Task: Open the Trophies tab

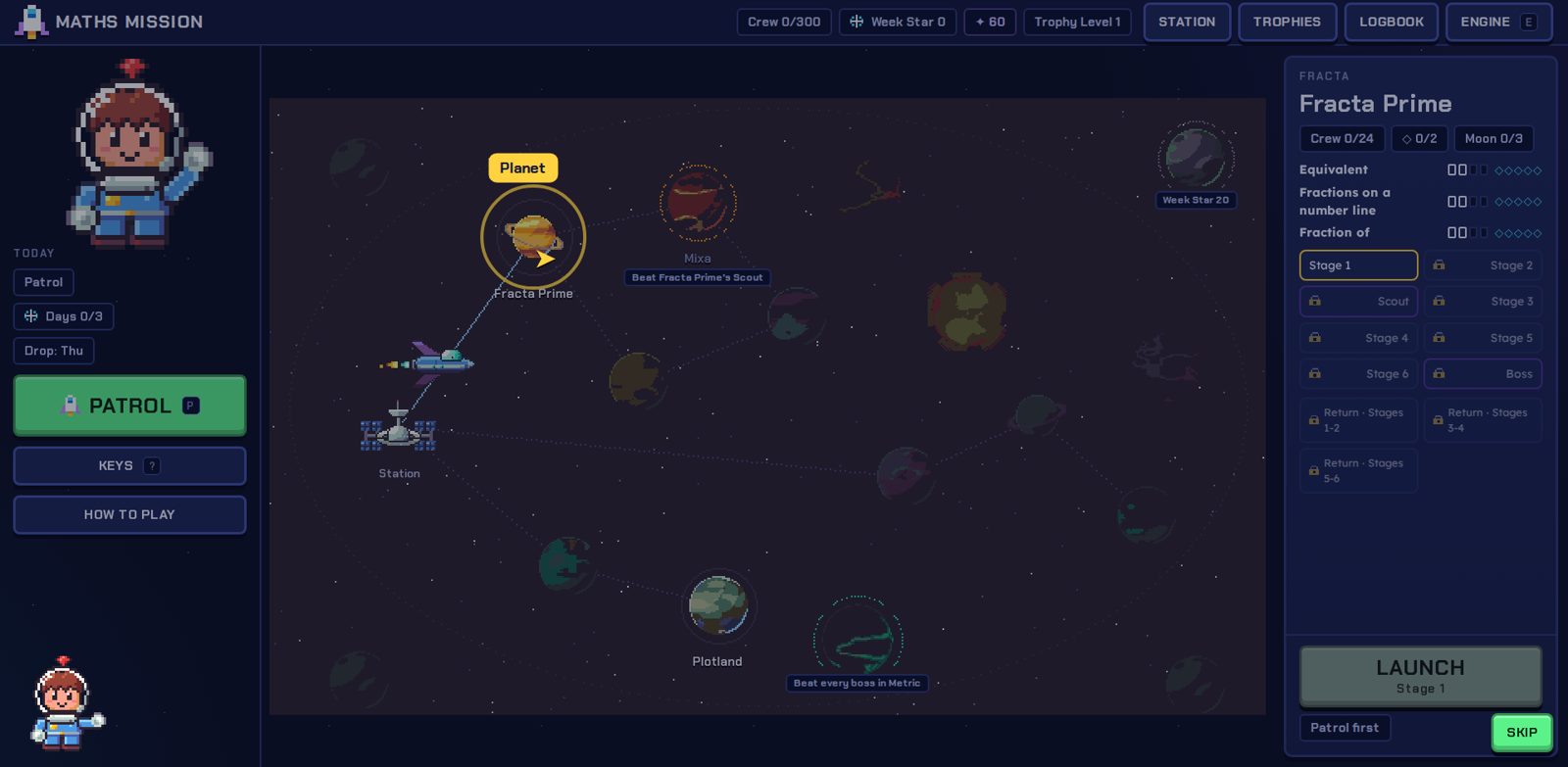Action: [x=1287, y=22]
